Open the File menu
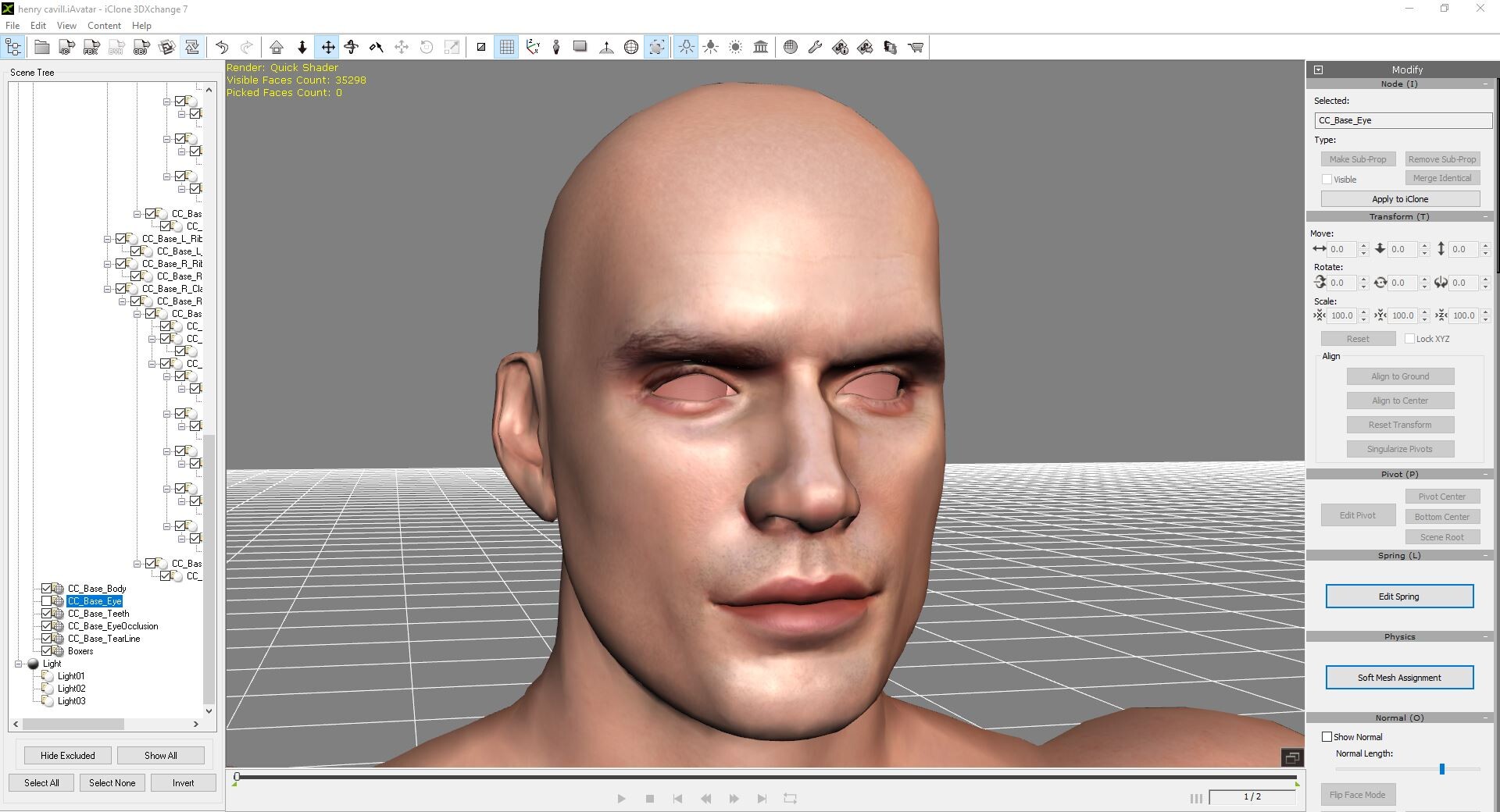Image resolution: width=1500 pixels, height=812 pixels. click(x=12, y=26)
